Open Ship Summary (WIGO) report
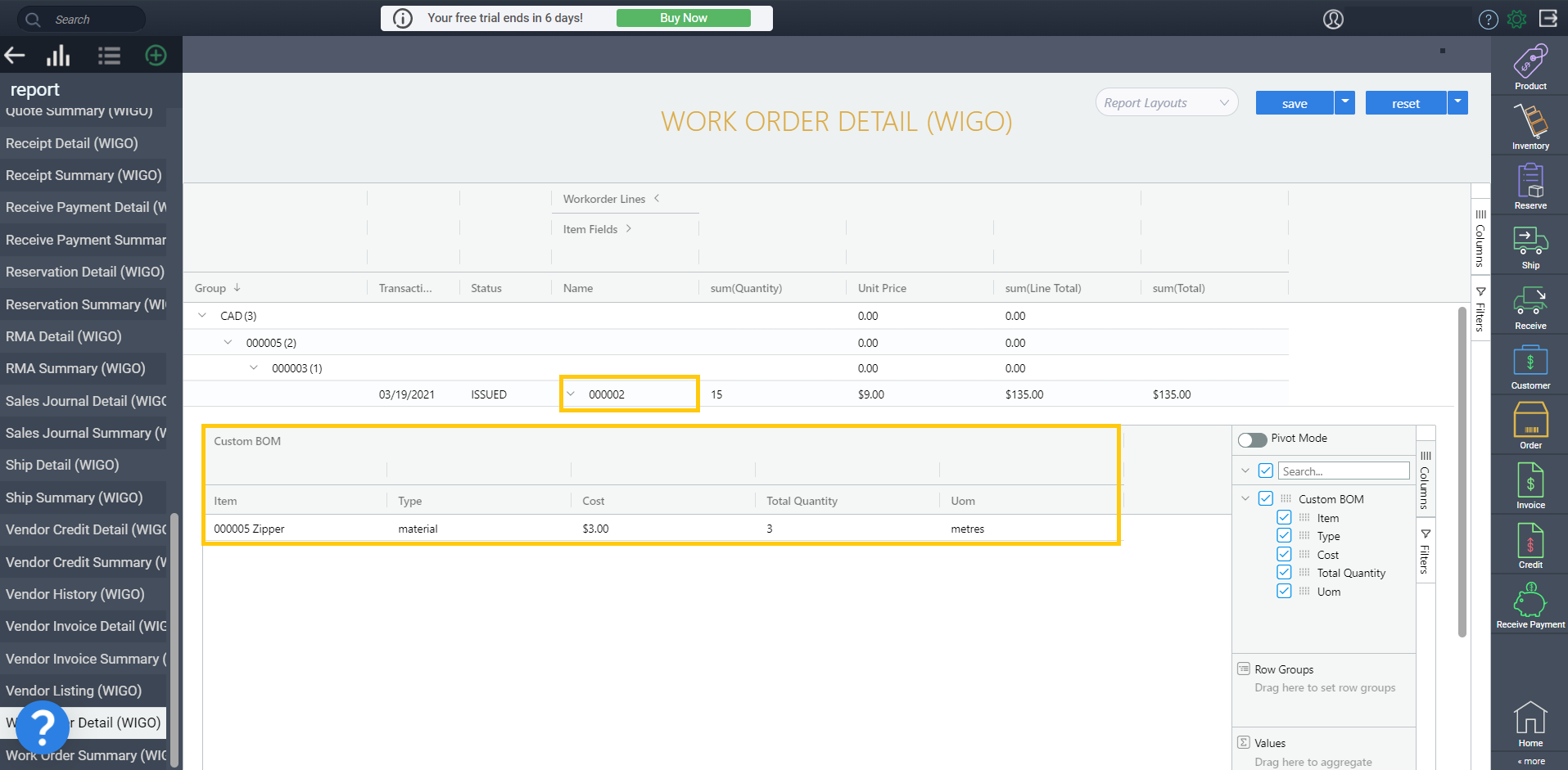The width and height of the screenshot is (1568, 770). (83, 498)
